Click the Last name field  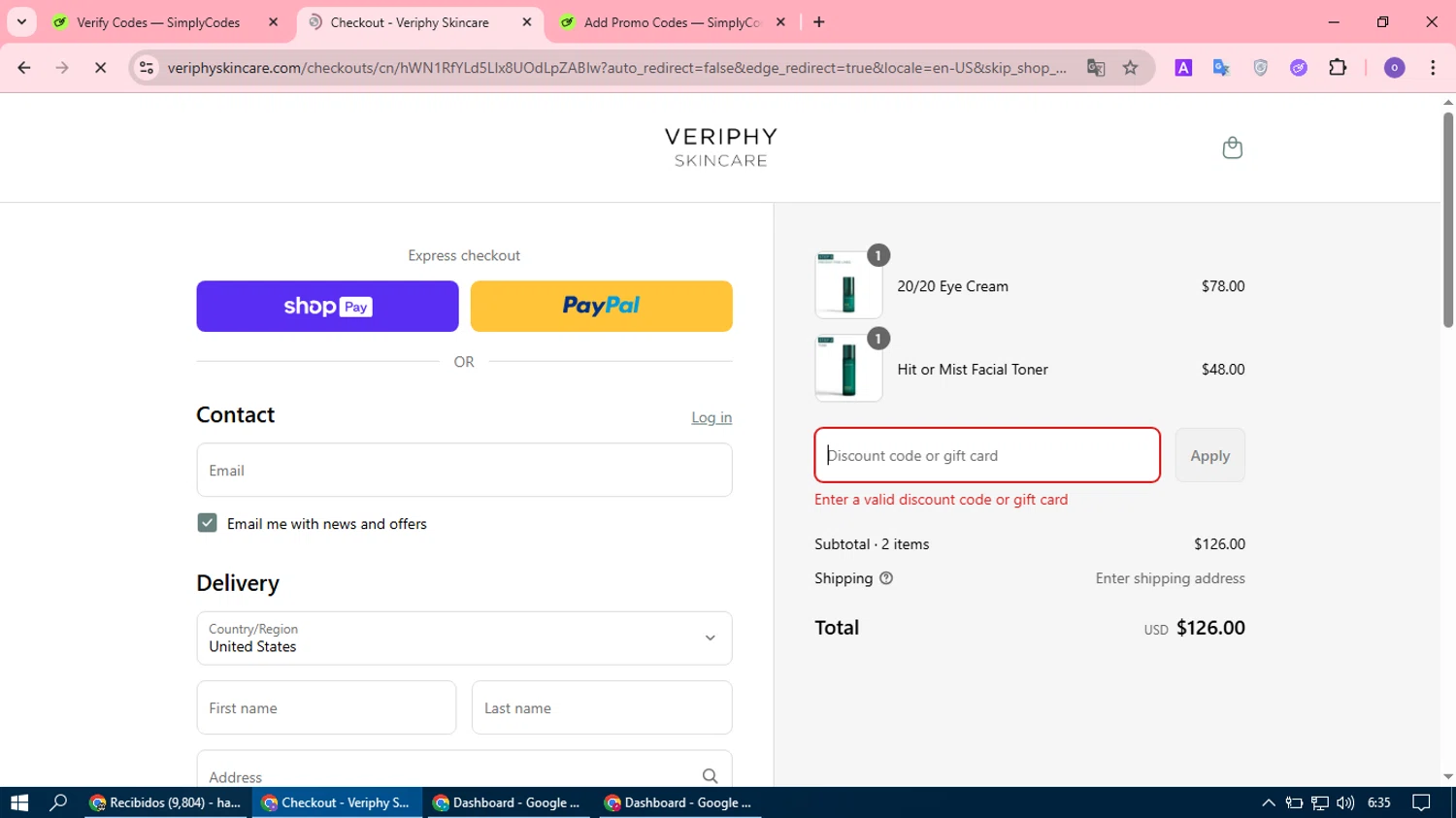(x=602, y=708)
